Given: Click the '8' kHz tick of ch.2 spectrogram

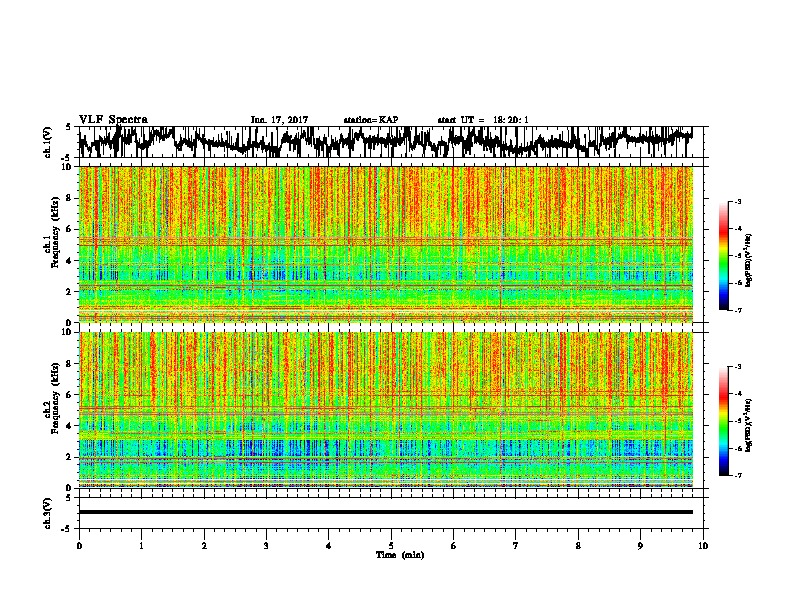Looking at the screenshot, I should click(69, 364).
